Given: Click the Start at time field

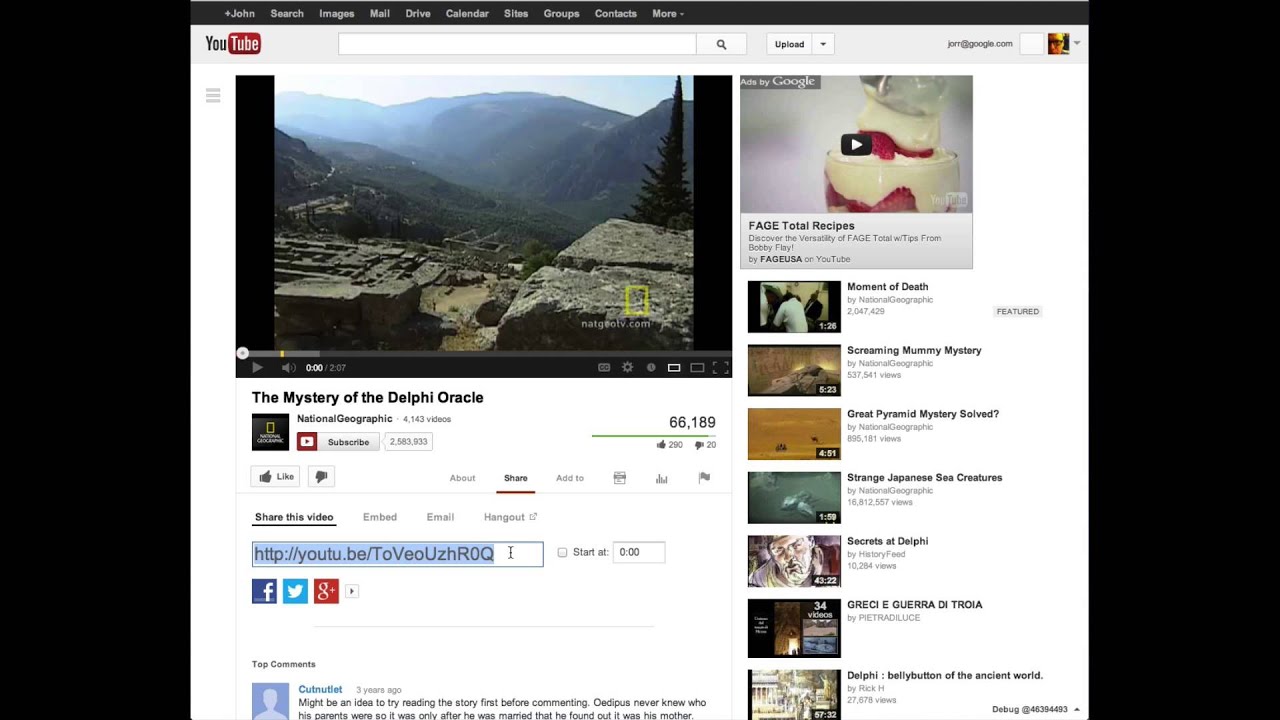Looking at the screenshot, I should (x=639, y=552).
